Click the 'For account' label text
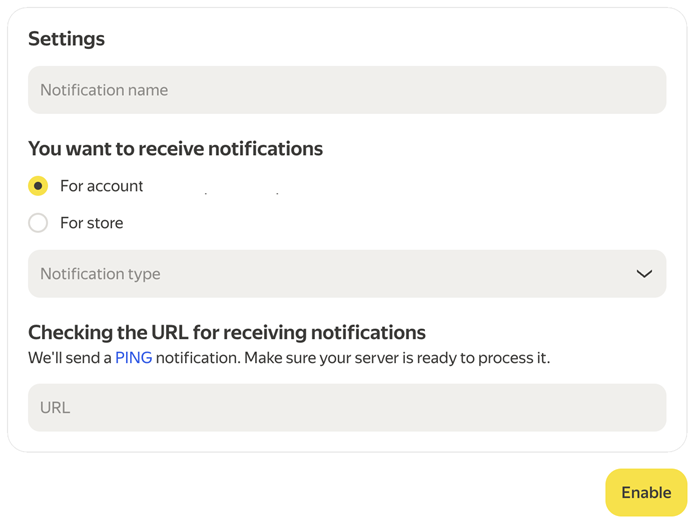The image size is (694, 524). pyautogui.click(x=101, y=186)
